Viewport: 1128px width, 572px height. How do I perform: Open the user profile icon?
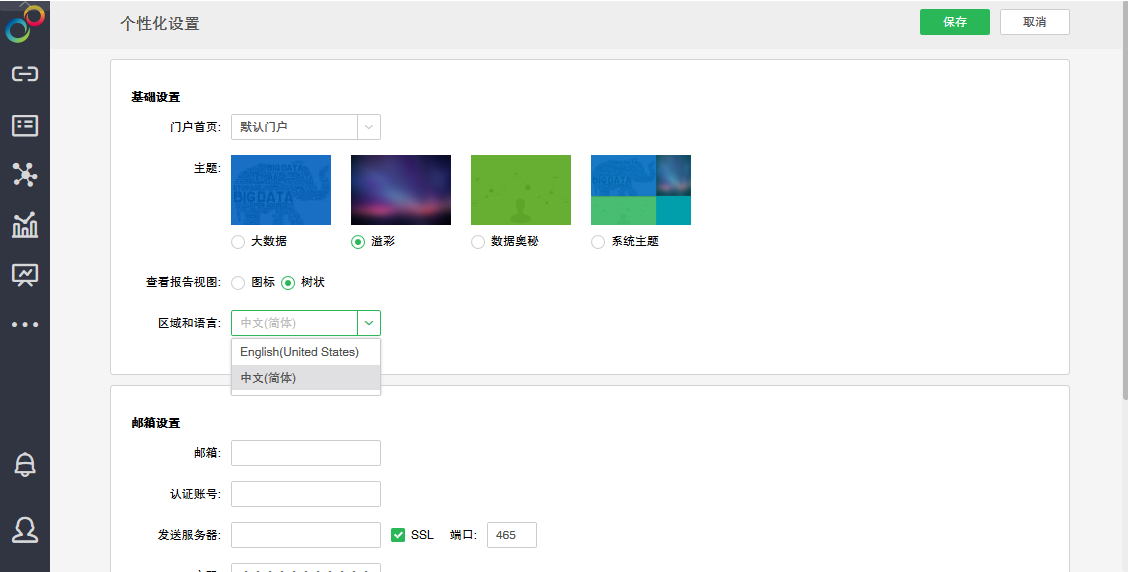point(25,530)
